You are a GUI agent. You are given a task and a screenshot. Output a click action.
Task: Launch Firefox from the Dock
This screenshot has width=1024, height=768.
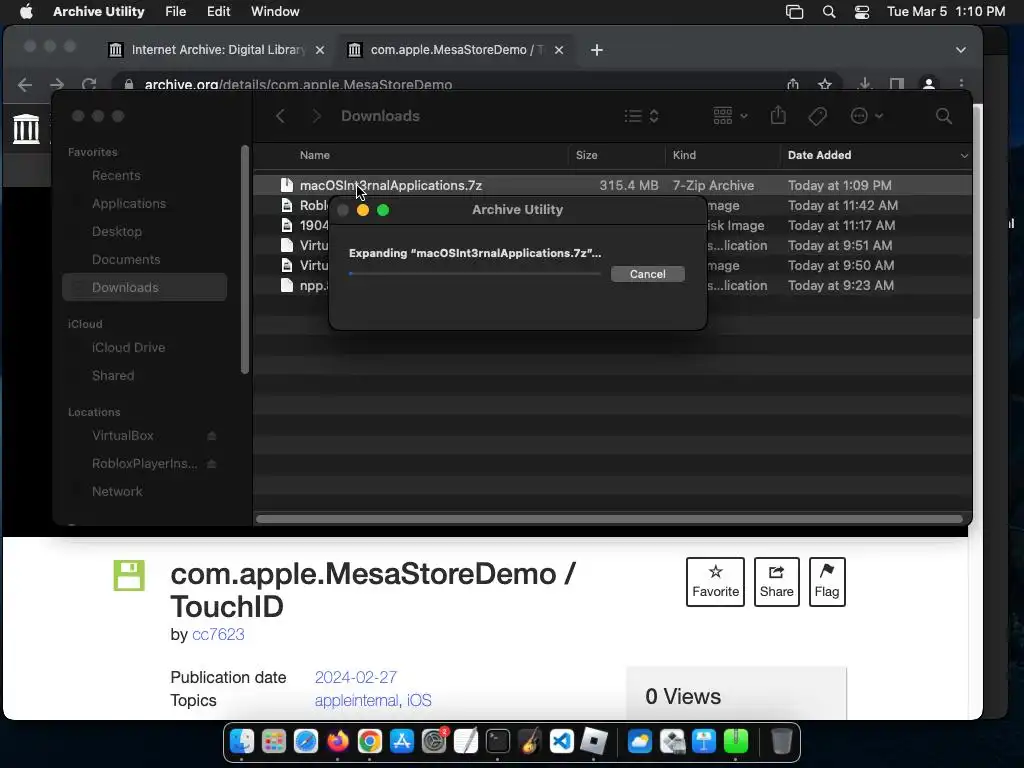pos(338,742)
